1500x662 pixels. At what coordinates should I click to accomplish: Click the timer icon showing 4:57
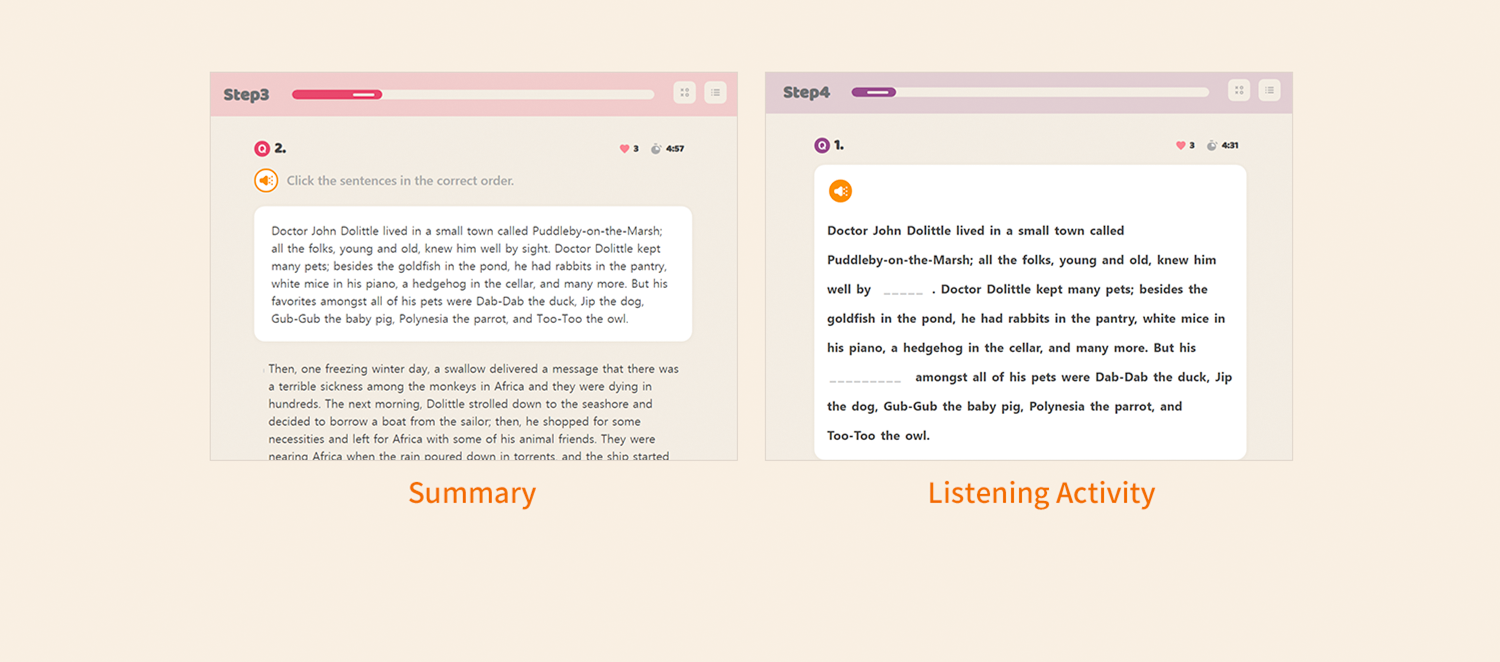tap(656, 149)
